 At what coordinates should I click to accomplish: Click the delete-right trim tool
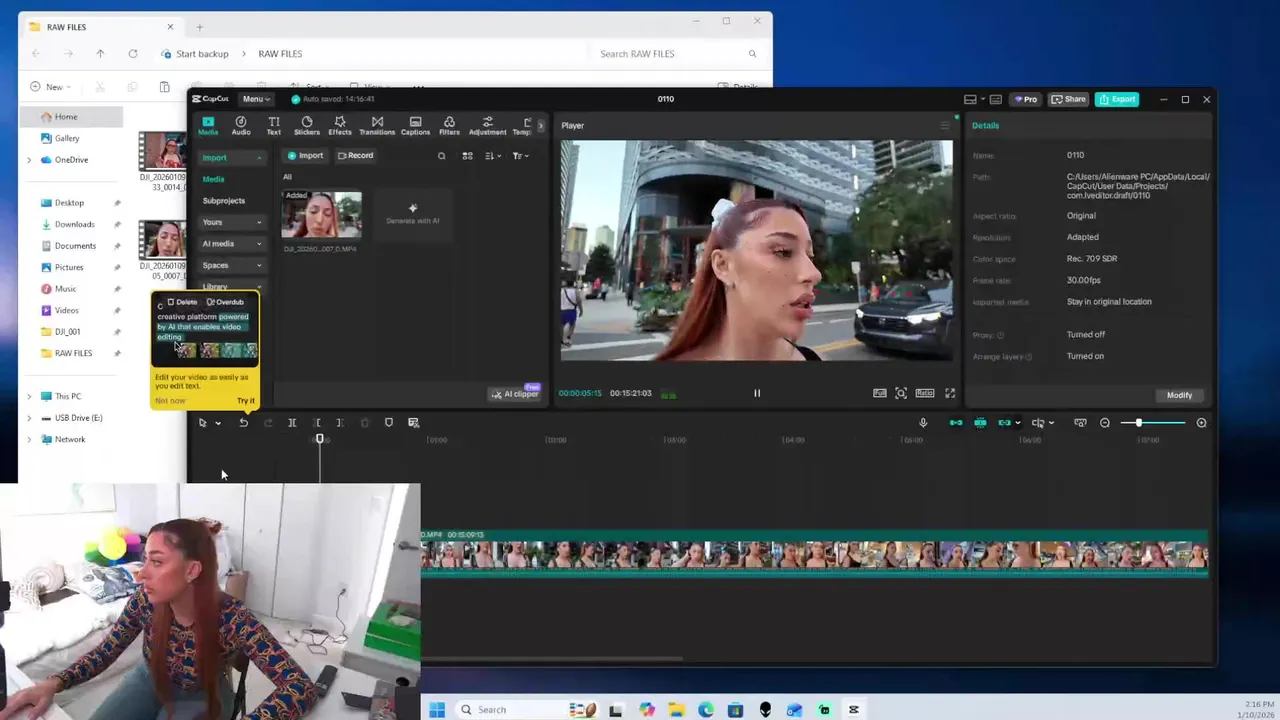[x=340, y=423]
